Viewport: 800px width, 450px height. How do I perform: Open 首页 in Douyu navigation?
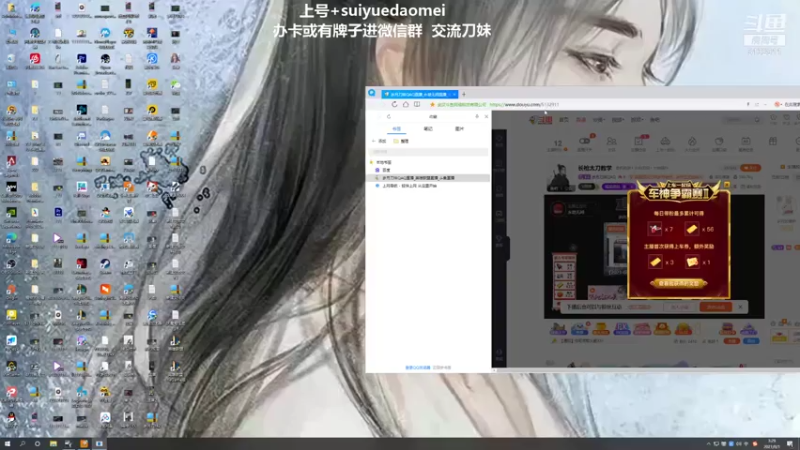coord(564,120)
